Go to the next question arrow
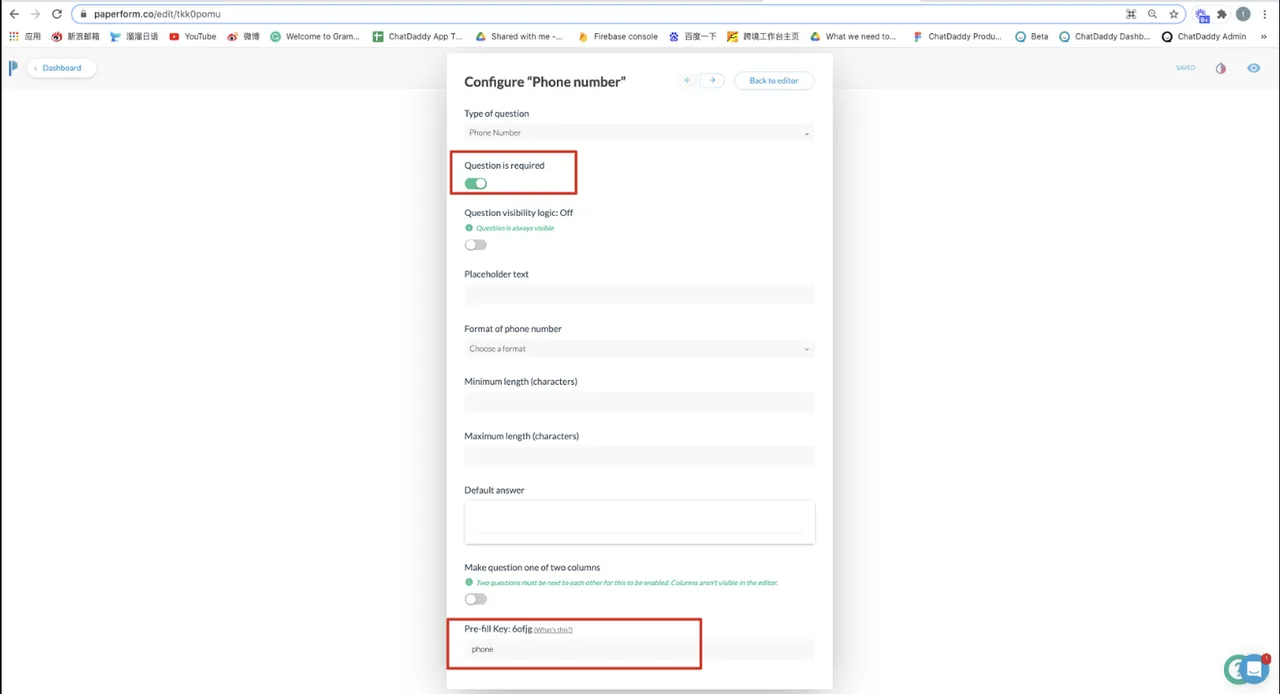Screen dimensions: 1280x694 (712, 81)
